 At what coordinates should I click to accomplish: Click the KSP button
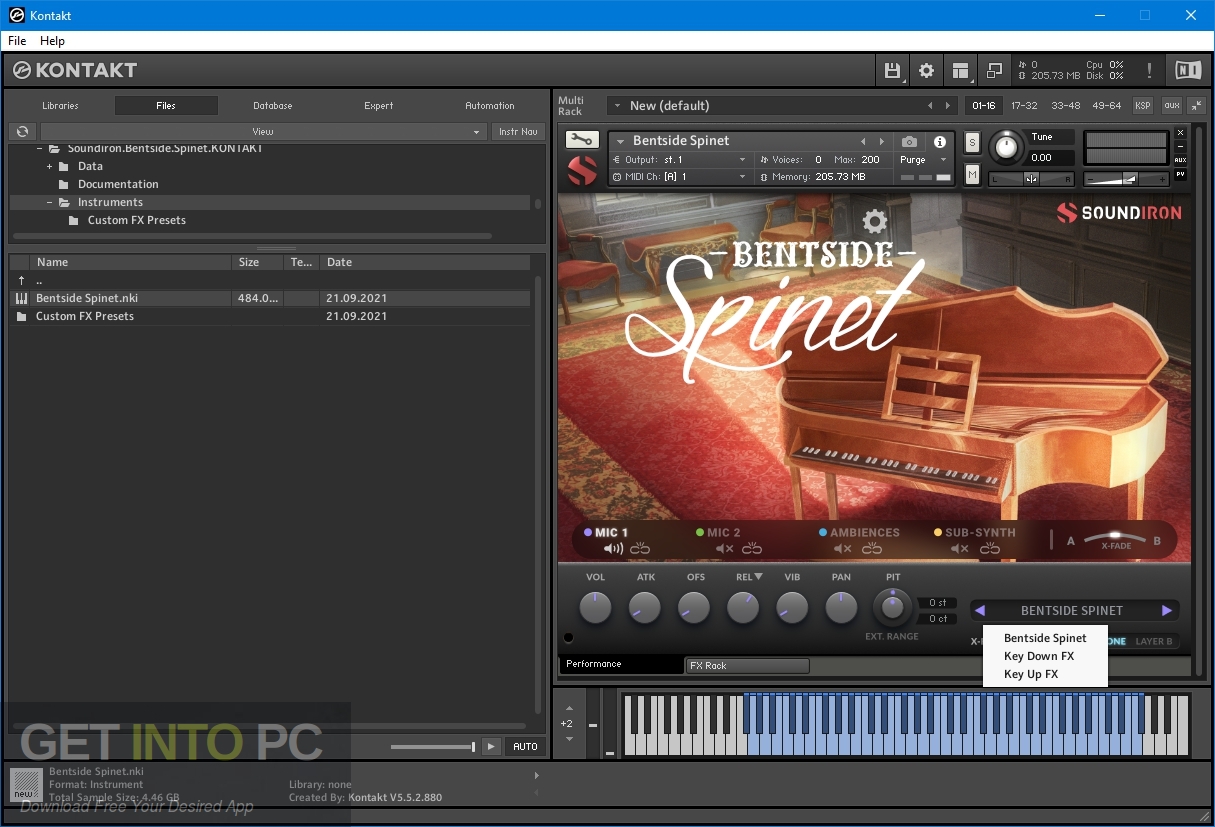click(x=1143, y=105)
